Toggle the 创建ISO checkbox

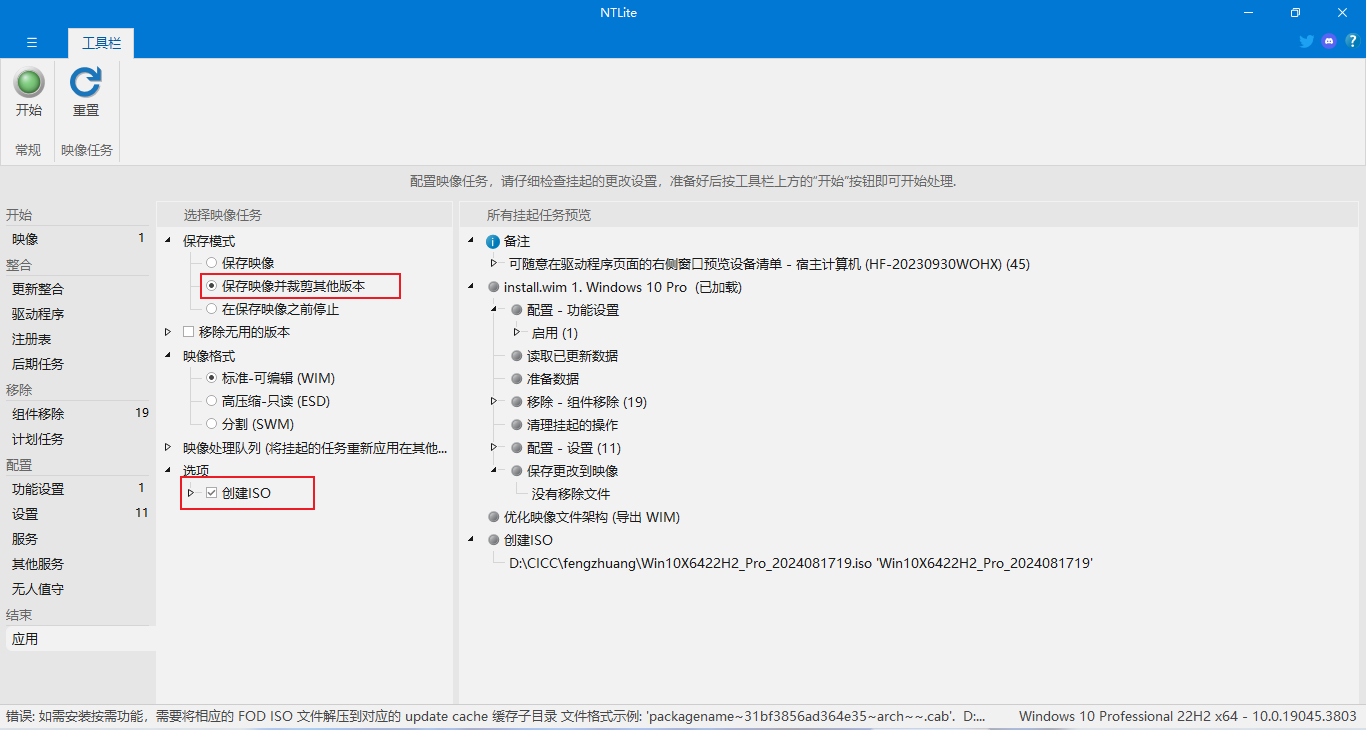(x=211, y=493)
